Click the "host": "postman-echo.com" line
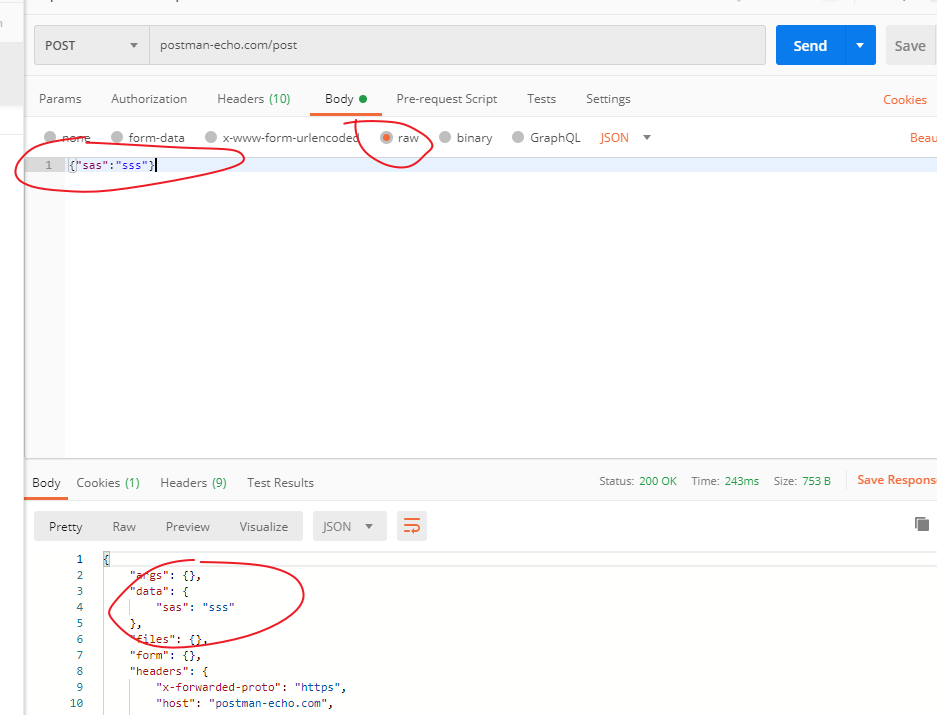This screenshot has width=937, height=715. (x=244, y=703)
